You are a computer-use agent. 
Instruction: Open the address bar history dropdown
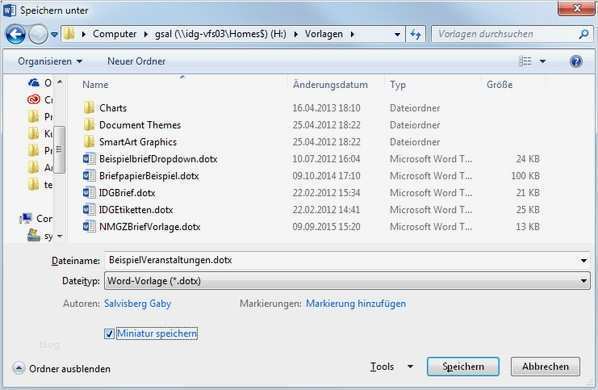(397, 35)
